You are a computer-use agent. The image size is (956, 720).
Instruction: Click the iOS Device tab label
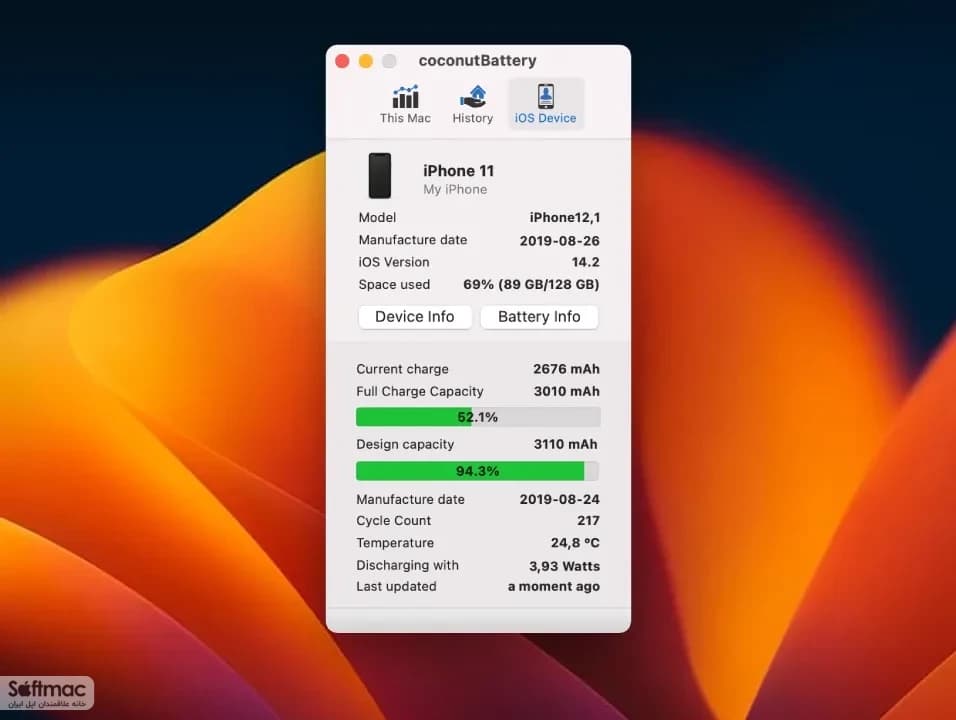[x=545, y=118]
